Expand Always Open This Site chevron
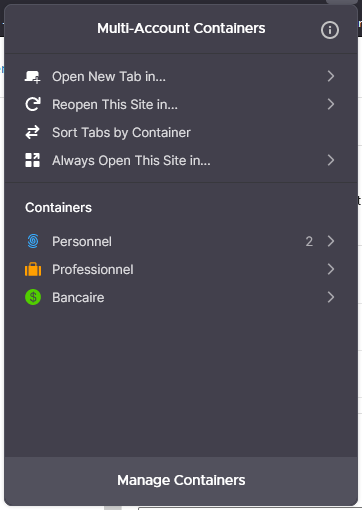Viewport: 362px width, 510px height. (x=331, y=160)
